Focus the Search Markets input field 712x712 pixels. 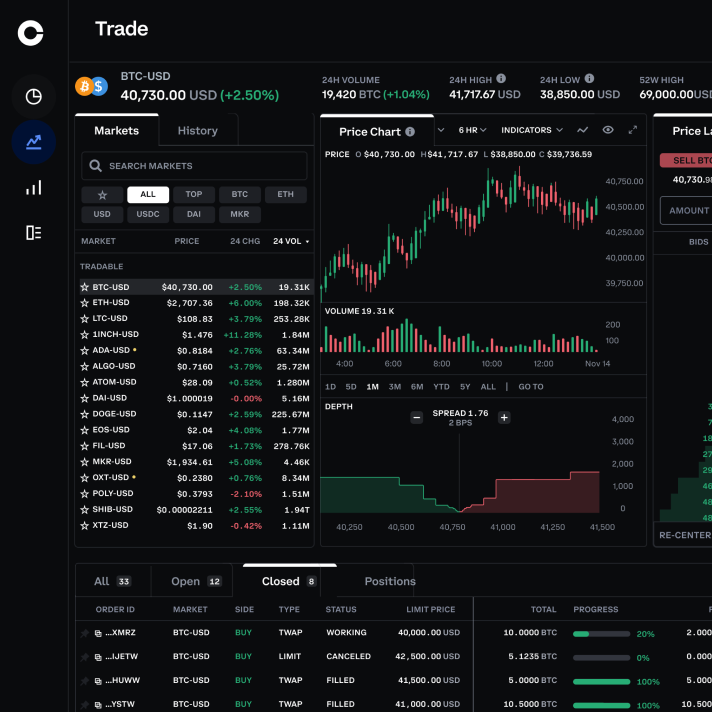[x=194, y=166]
